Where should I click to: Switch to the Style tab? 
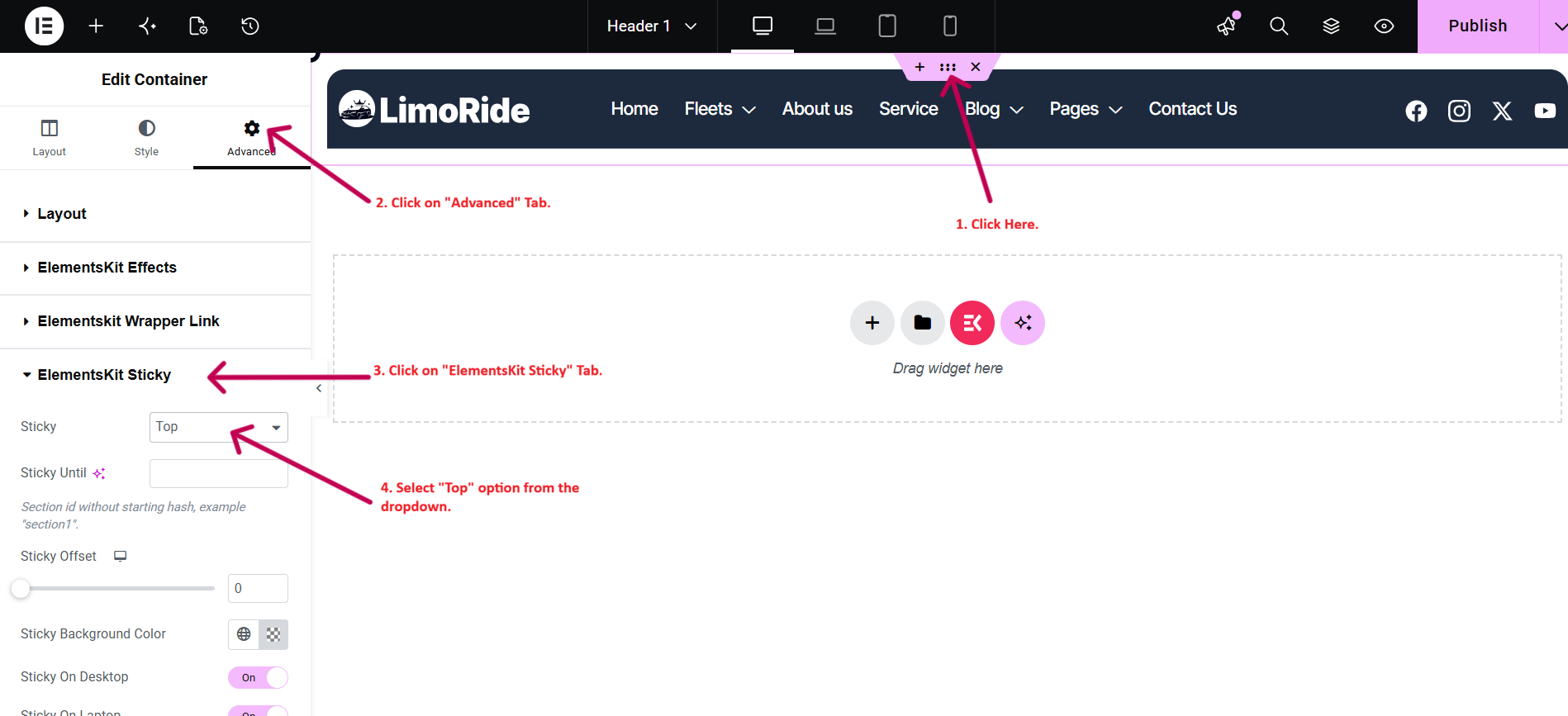146,138
